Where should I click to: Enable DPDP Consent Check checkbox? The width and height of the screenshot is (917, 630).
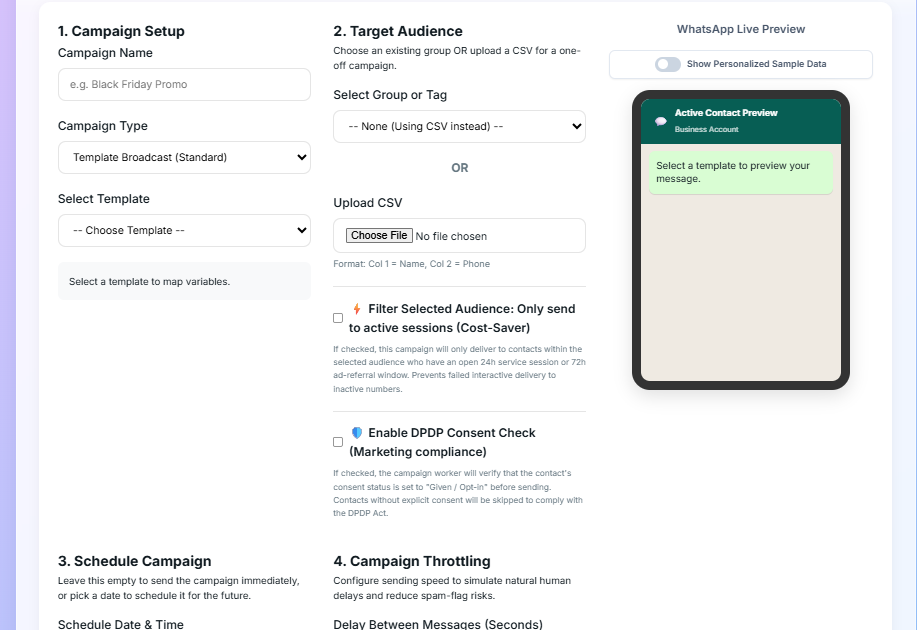click(338, 442)
